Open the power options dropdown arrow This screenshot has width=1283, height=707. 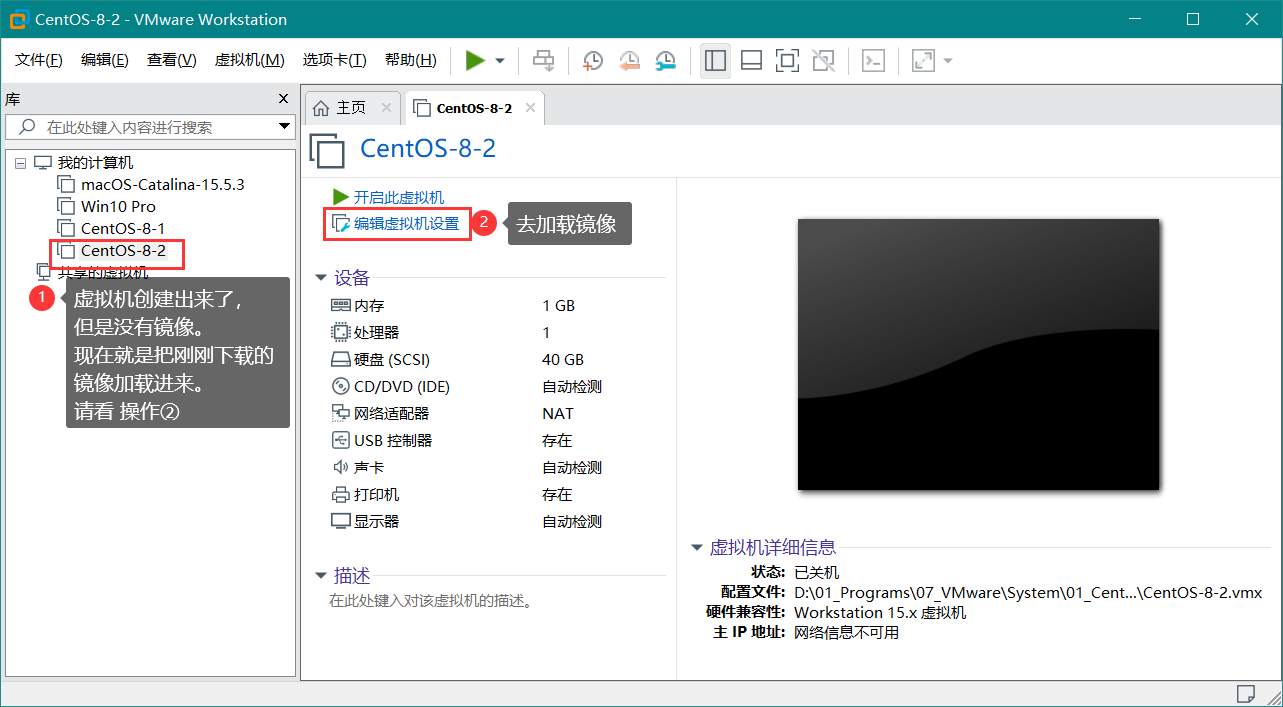(500, 61)
